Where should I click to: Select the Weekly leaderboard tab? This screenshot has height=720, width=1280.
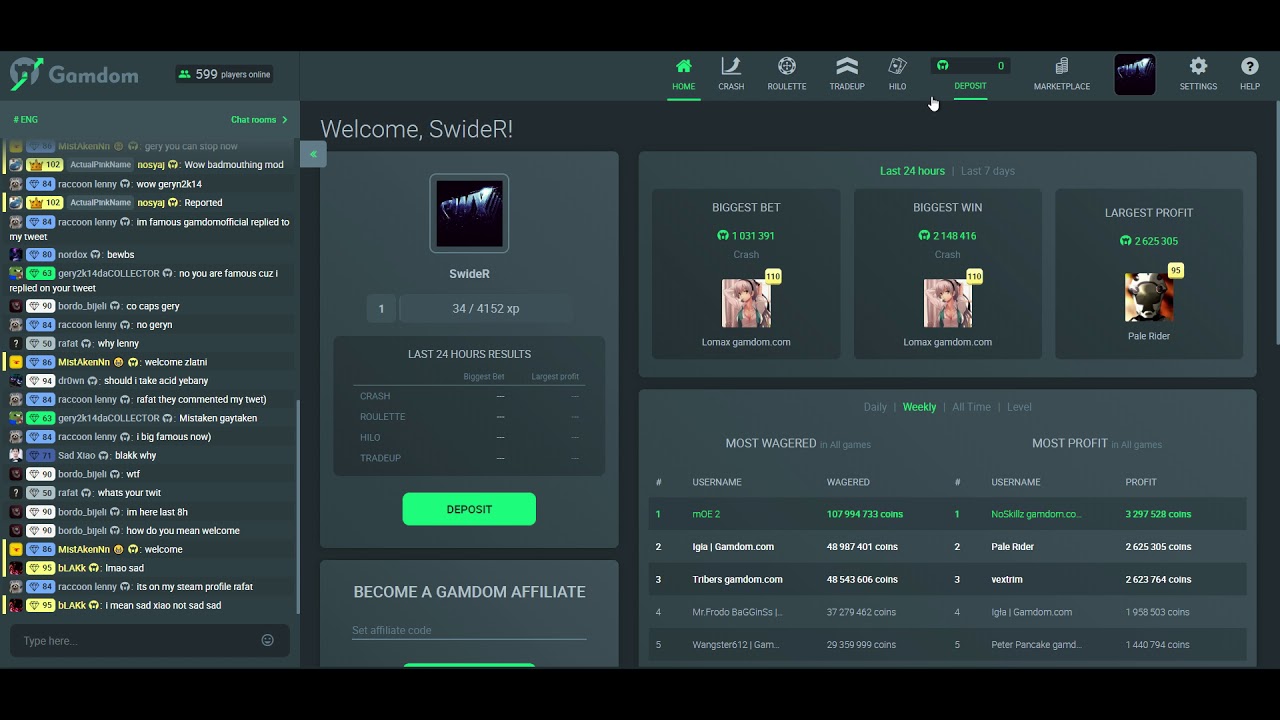919,407
